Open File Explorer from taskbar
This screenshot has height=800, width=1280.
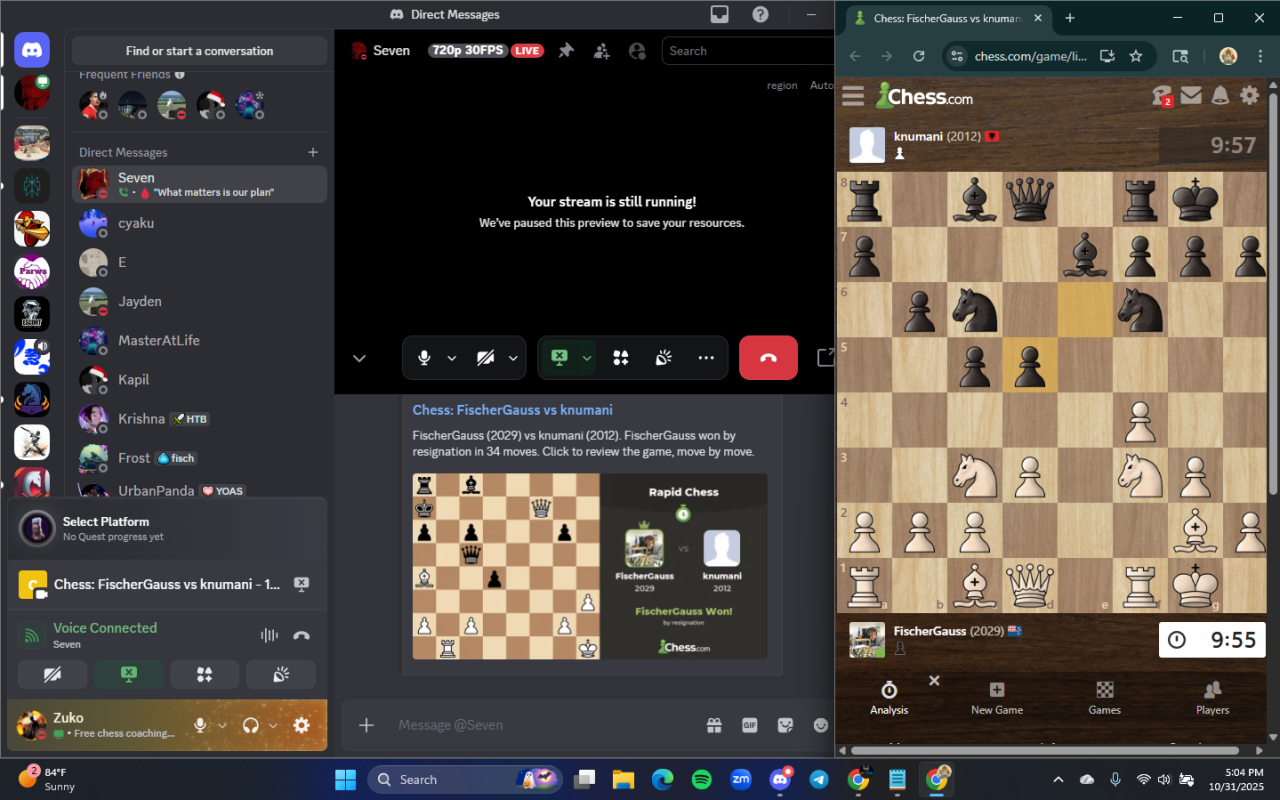pos(624,779)
